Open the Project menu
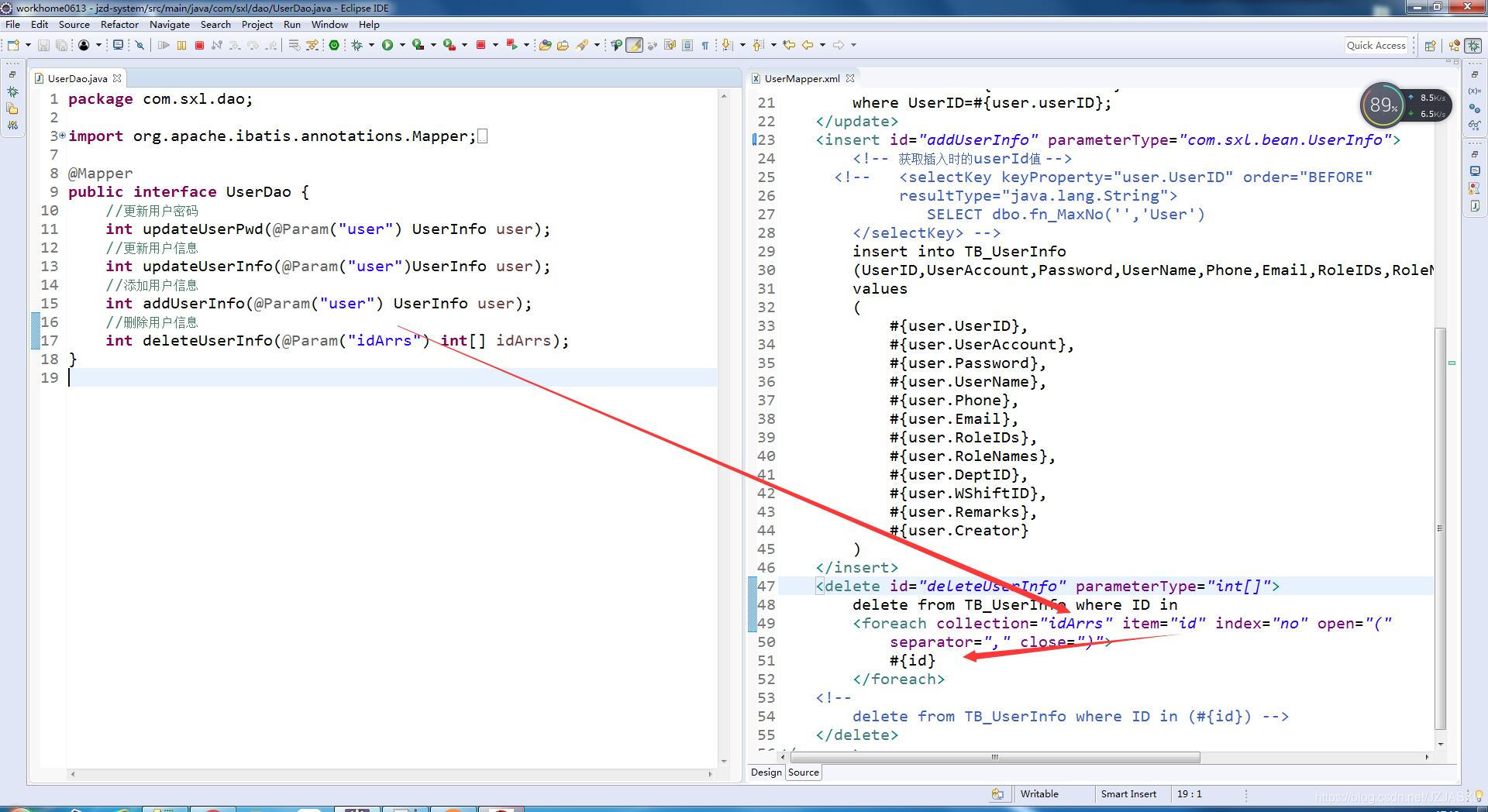 coord(257,24)
